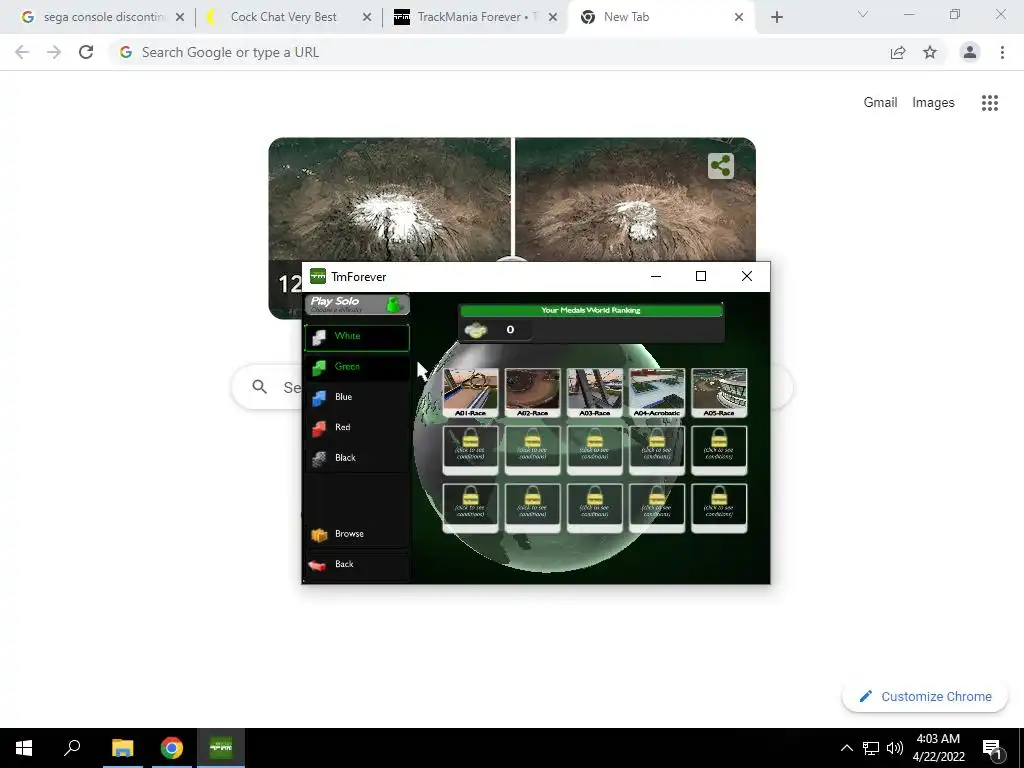Open the A01-Race track thumbnail
This screenshot has width=1024, height=768.
[x=470, y=392]
